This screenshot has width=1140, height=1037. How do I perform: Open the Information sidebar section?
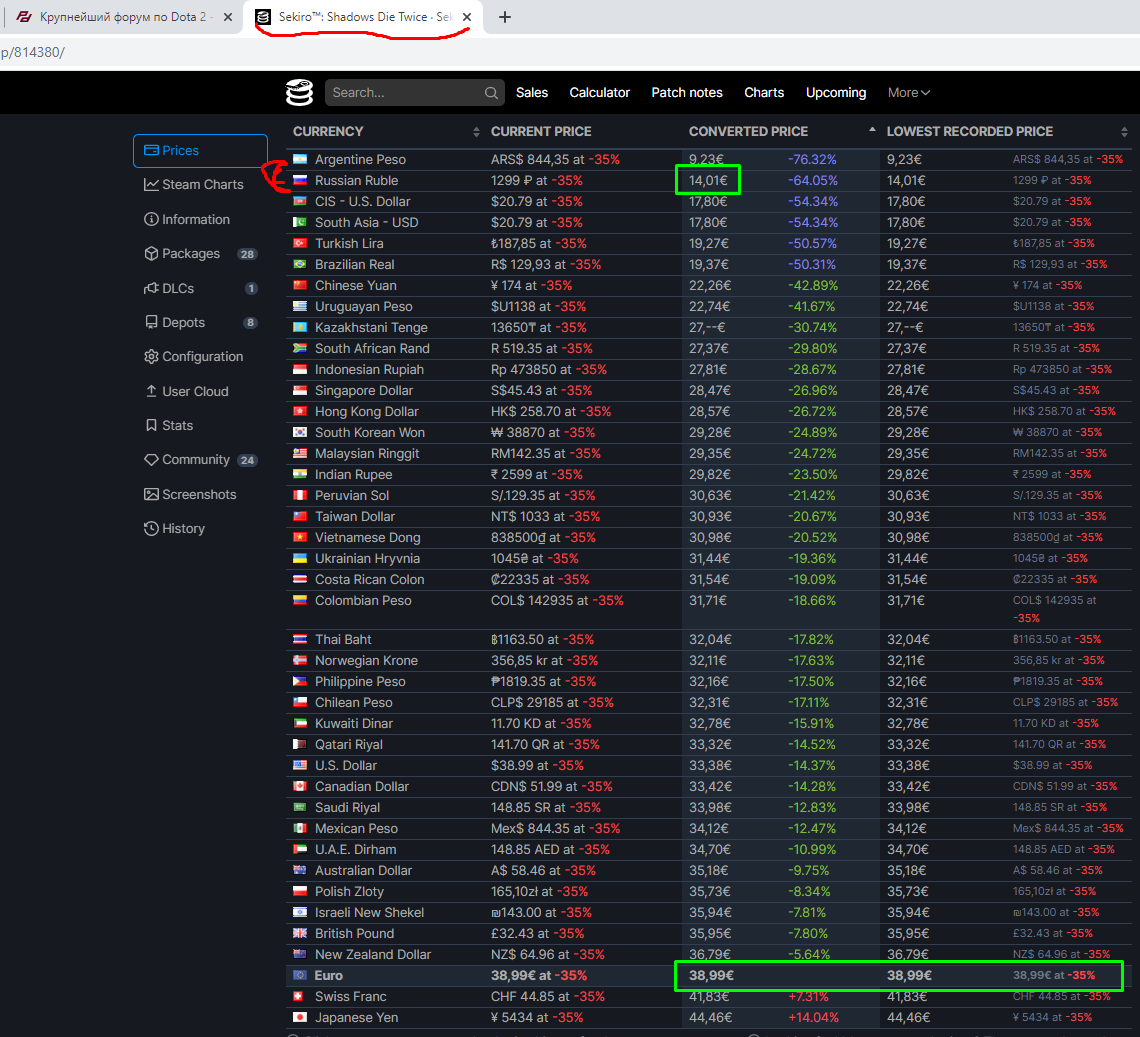(195, 219)
